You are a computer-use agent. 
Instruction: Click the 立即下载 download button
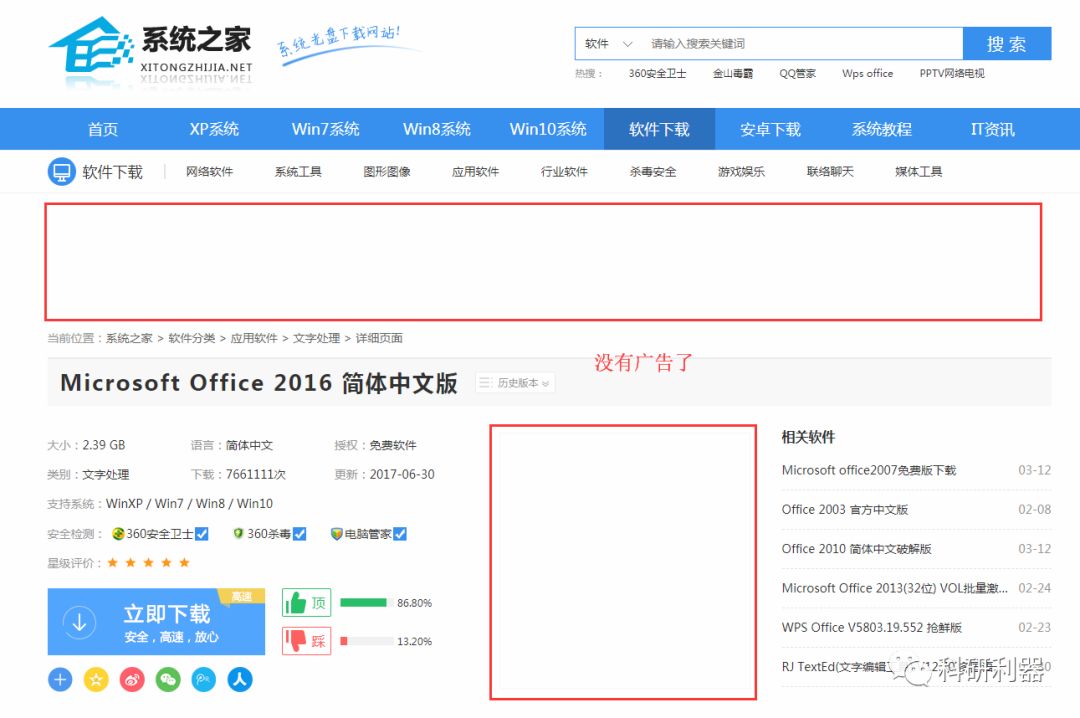coord(156,622)
